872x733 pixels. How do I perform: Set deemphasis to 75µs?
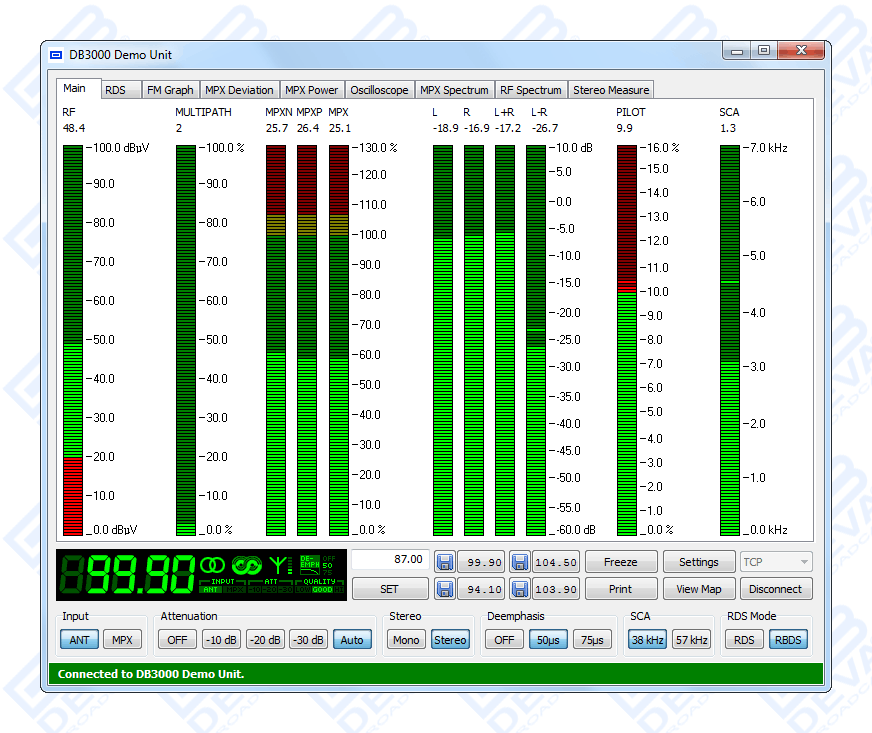pyautogui.click(x=592, y=640)
